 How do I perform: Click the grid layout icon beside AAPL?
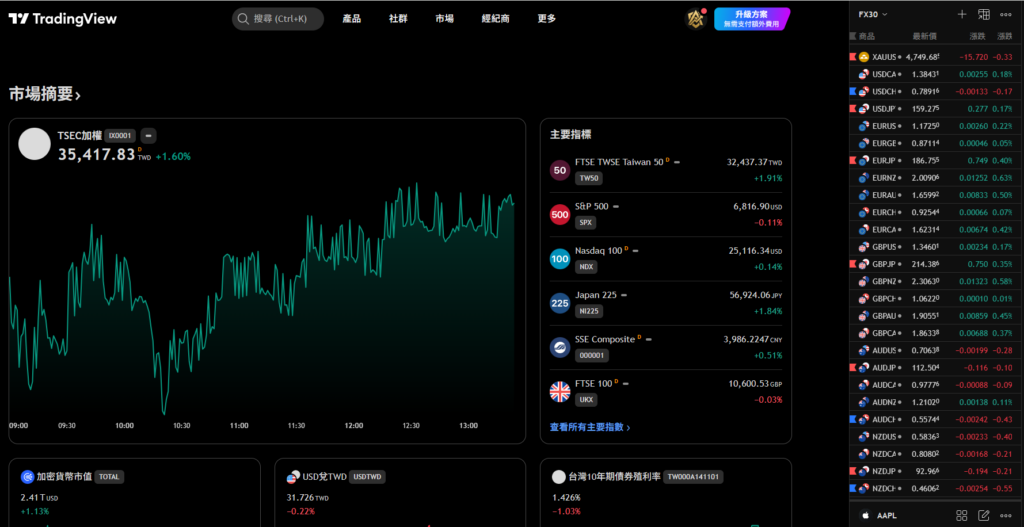pyautogui.click(x=961, y=515)
